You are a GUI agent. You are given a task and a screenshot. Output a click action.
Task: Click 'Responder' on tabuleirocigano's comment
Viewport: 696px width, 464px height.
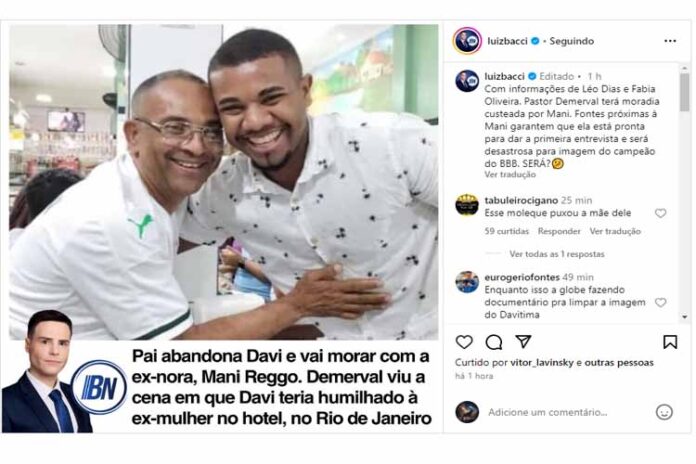(559, 231)
